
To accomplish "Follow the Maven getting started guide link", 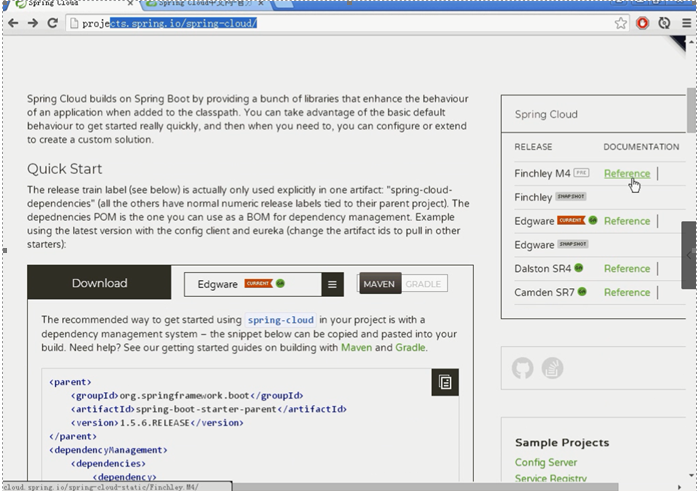I will [x=356, y=347].
